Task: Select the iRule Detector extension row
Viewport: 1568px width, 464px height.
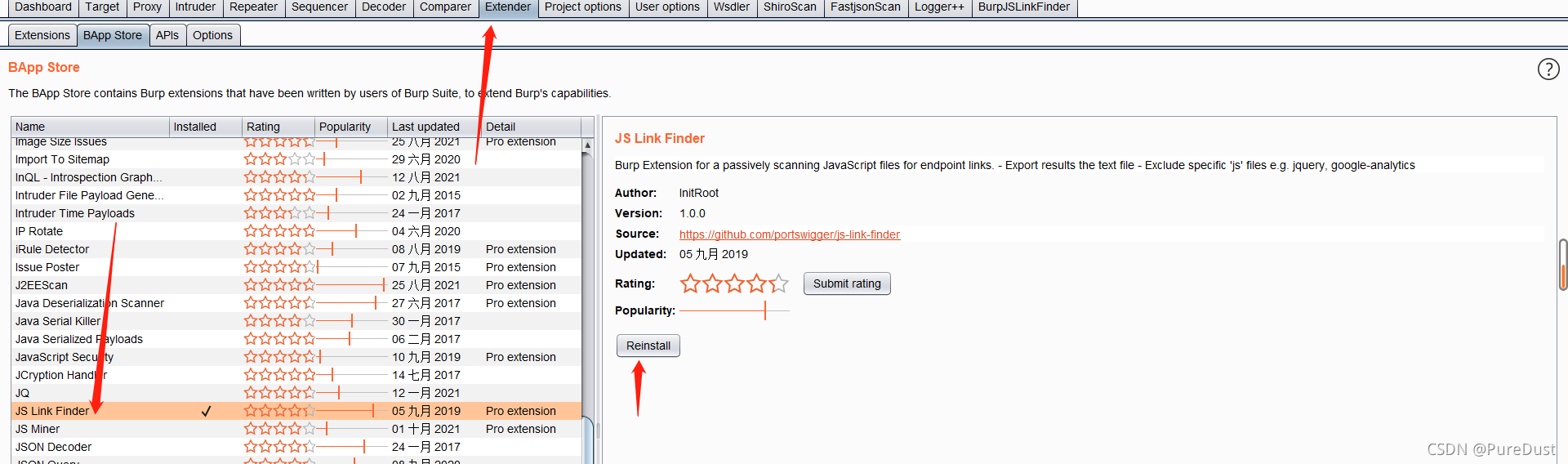Action: click(296, 249)
